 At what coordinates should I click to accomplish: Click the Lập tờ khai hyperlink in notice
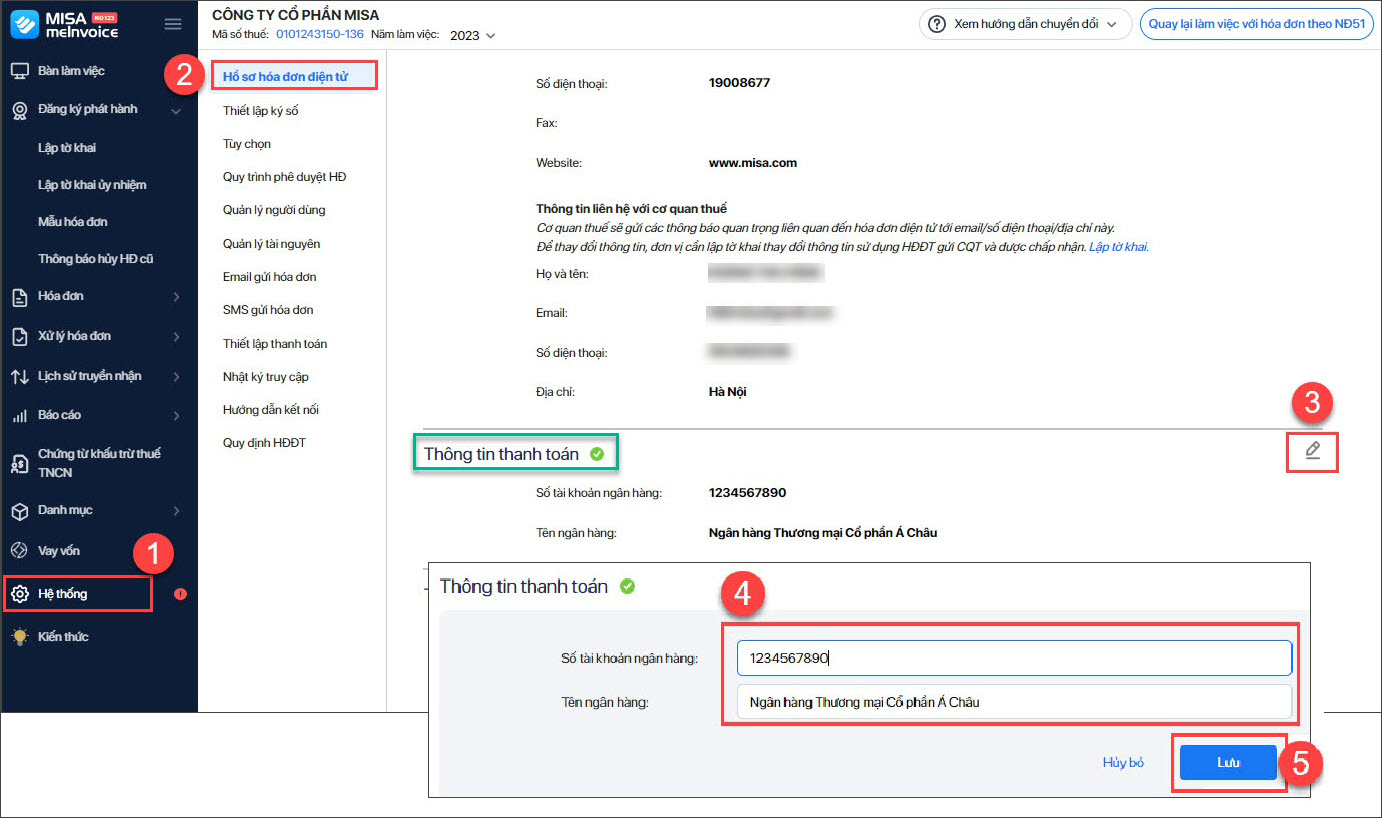tap(1118, 247)
